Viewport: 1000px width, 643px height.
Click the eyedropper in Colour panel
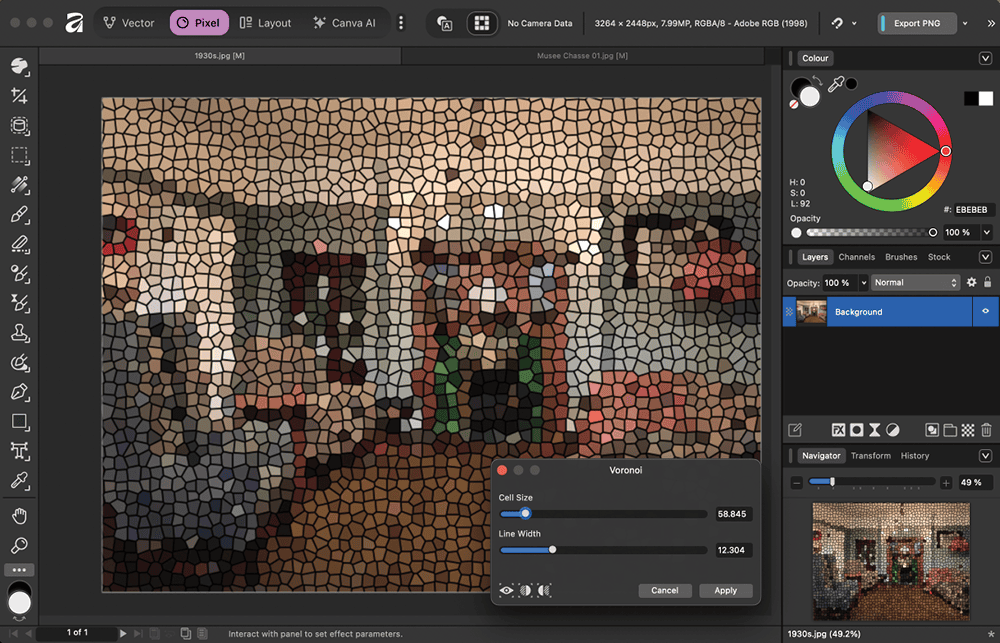point(837,86)
